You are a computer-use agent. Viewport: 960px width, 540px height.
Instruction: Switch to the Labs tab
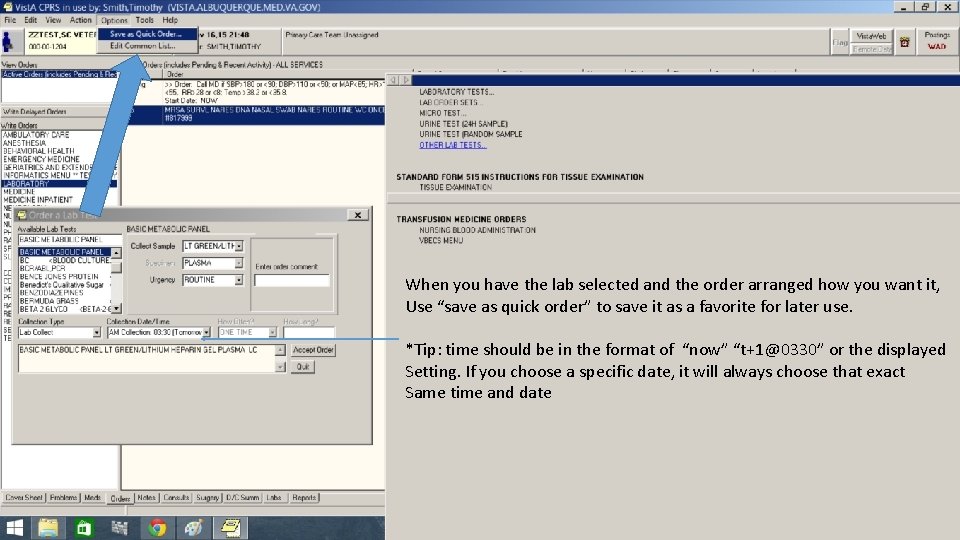(274, 498)
